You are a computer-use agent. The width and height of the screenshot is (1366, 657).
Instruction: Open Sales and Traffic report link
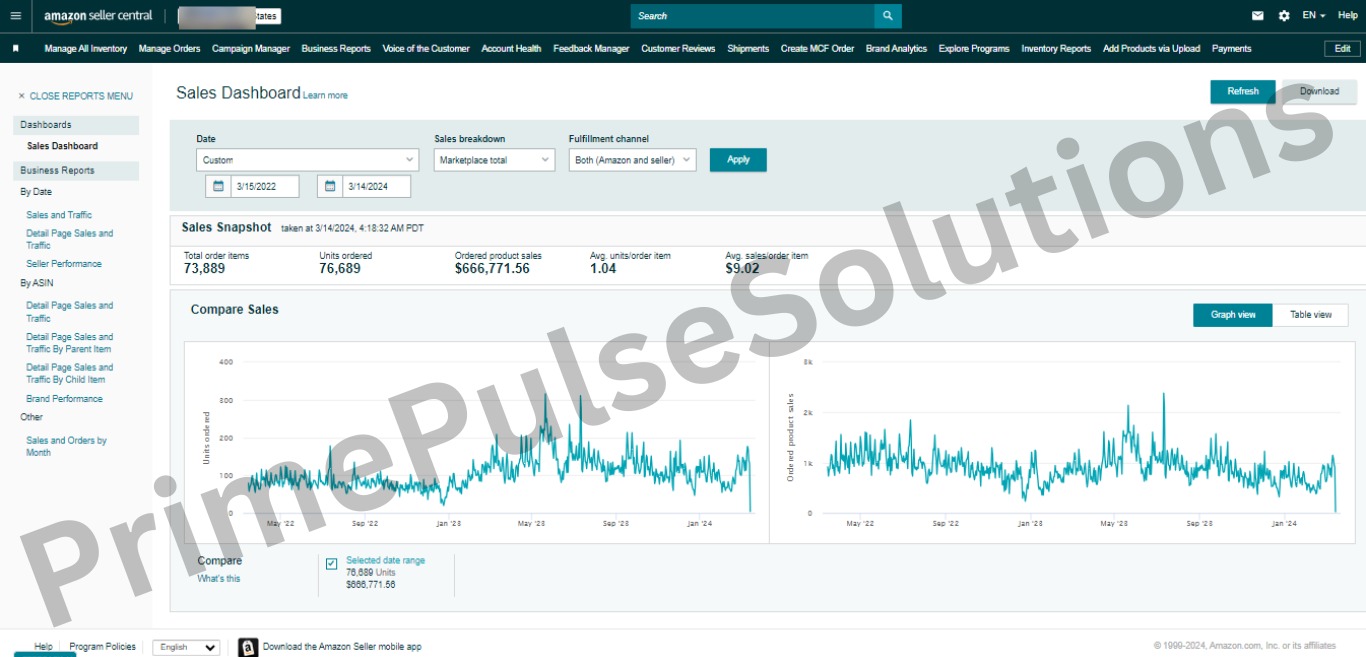[59, 215]
